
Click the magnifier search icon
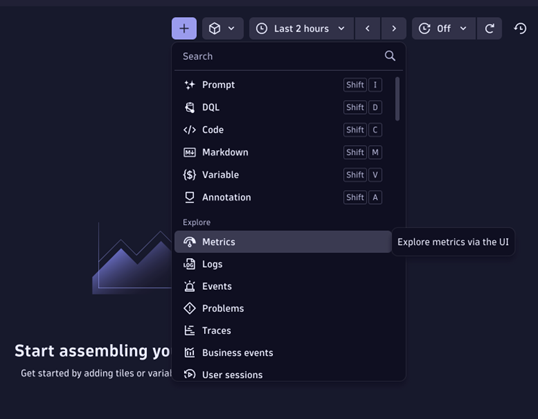(x=390, y=56)
